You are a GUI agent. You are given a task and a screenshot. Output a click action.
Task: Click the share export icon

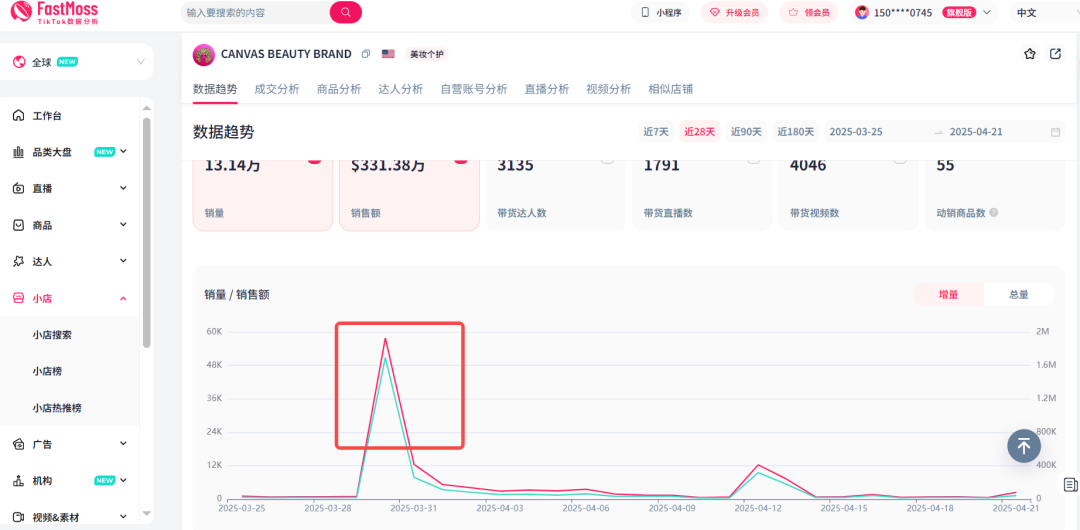[1055, 54]
